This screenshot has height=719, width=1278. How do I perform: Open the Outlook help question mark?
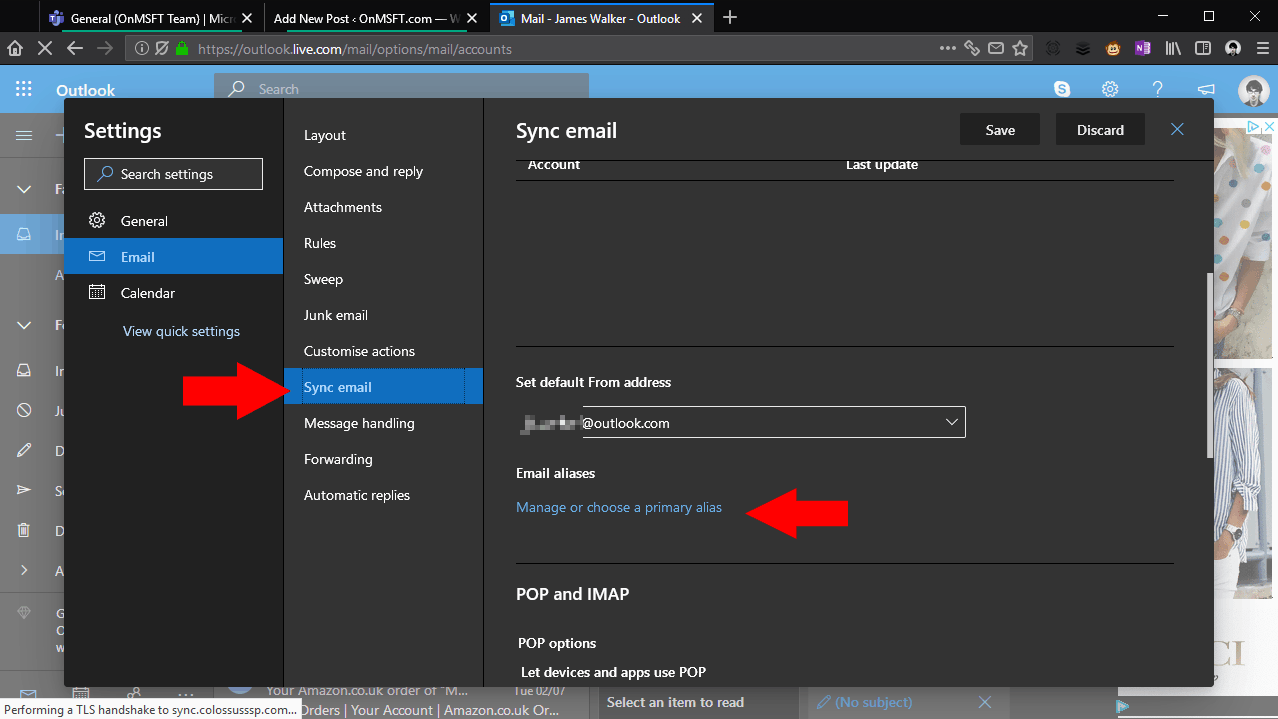tap(1158, 89)
